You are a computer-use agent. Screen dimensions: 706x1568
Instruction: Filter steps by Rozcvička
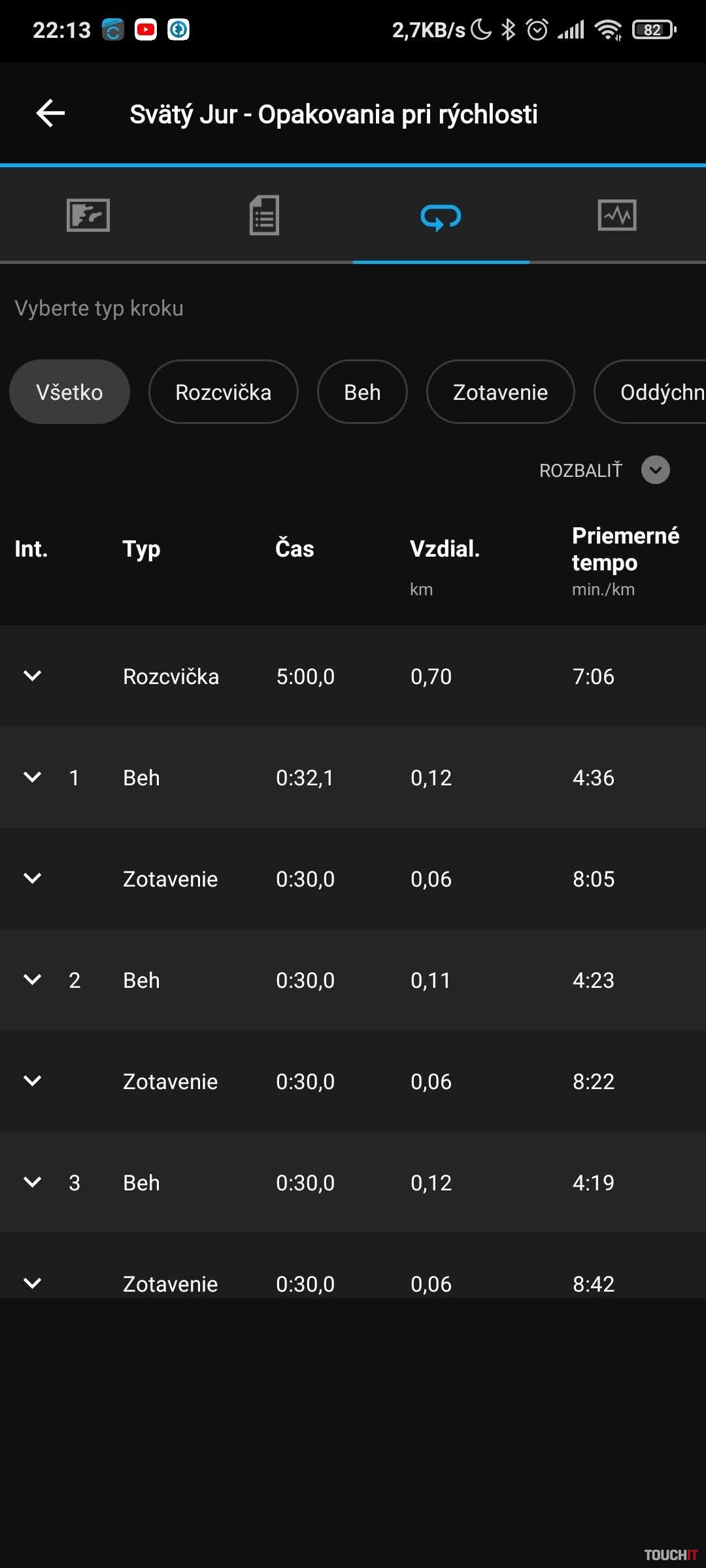pos(223,392)
